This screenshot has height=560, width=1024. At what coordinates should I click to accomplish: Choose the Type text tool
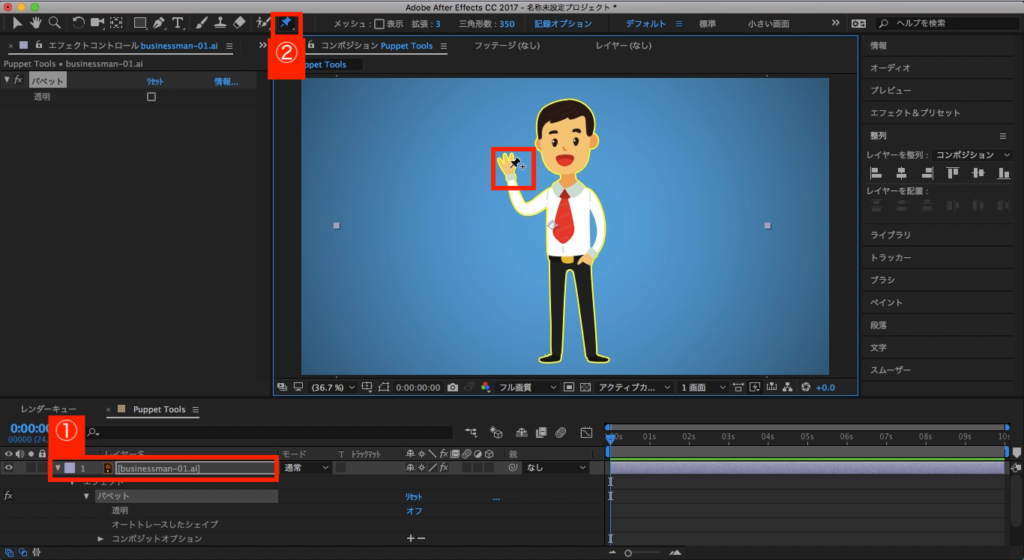coord(178,22)
